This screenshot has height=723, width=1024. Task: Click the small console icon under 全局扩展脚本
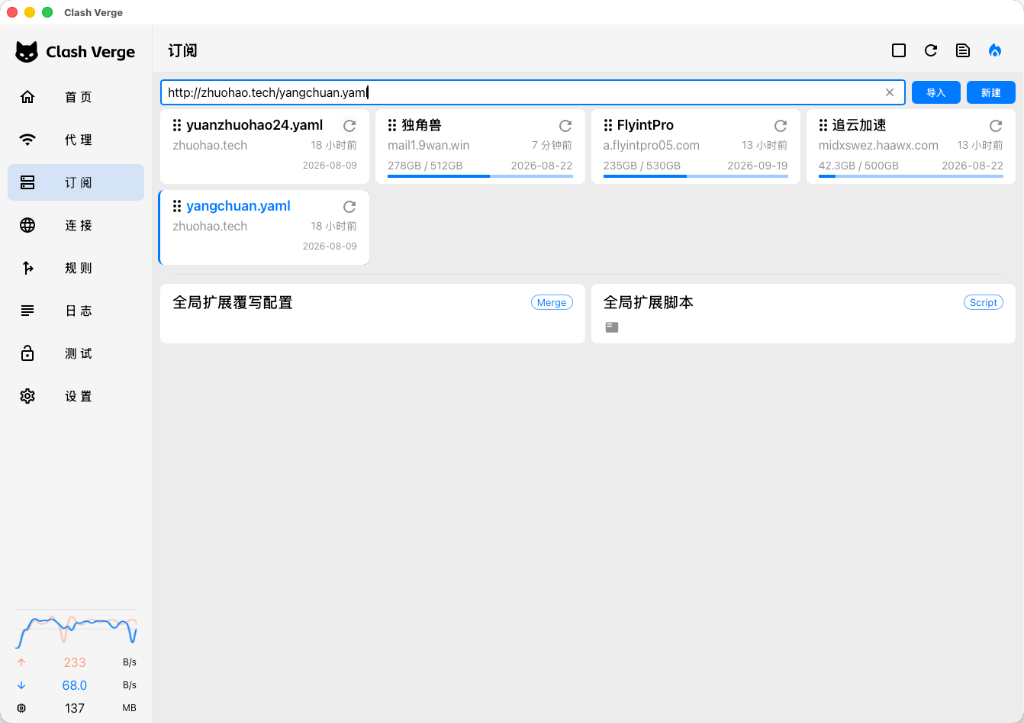(611, 327)
